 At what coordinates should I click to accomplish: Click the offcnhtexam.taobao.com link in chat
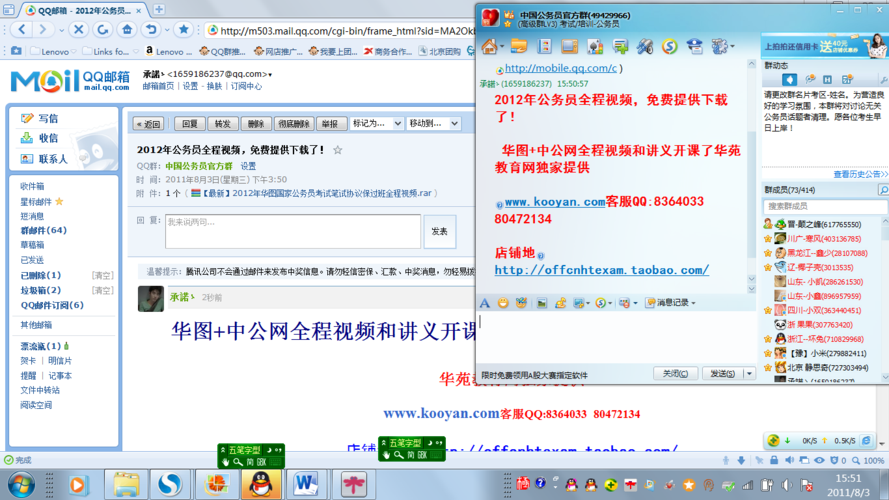[x=602, y=270]
